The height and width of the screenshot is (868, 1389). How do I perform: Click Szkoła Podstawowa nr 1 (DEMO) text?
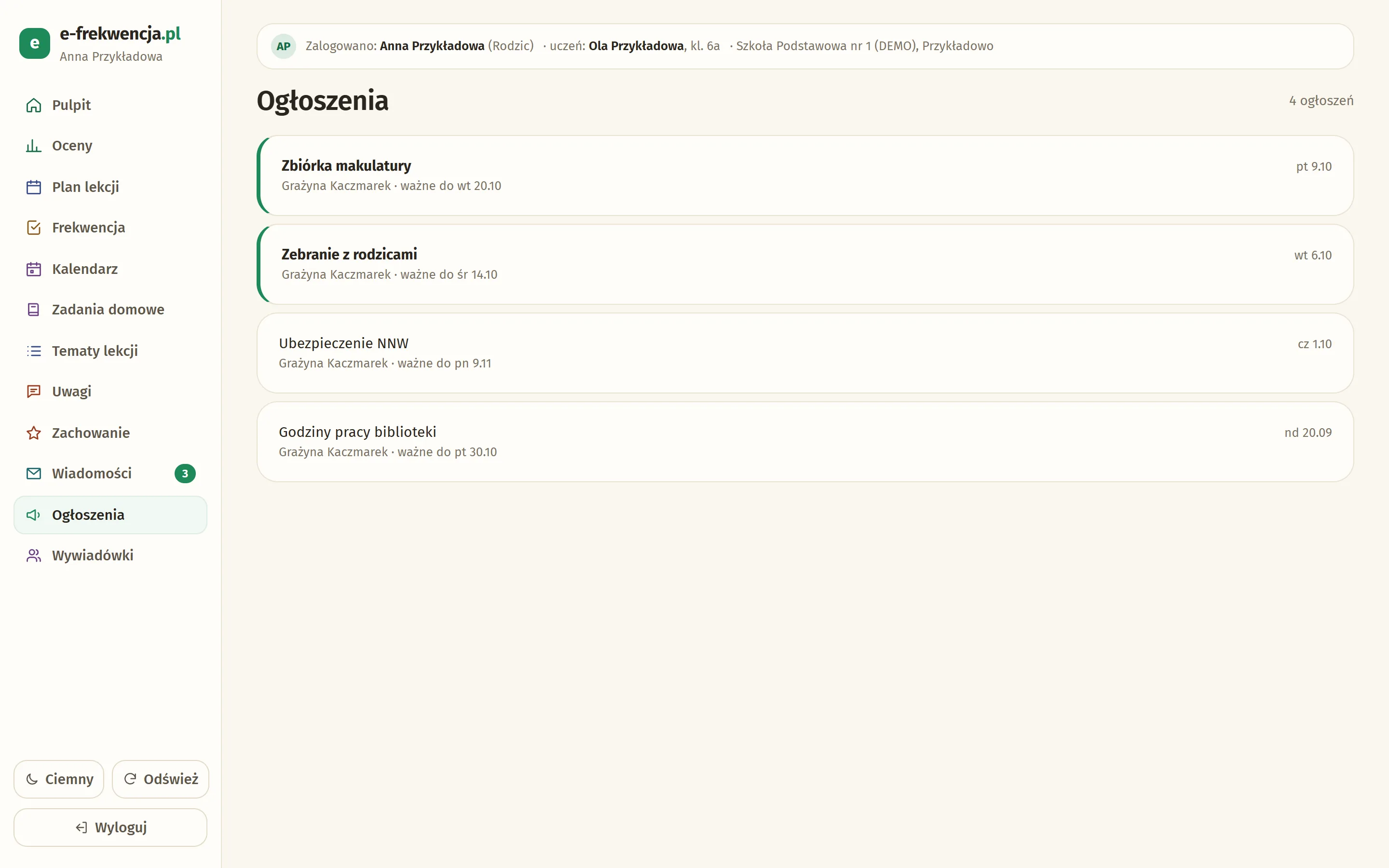(x=827, y=46)
